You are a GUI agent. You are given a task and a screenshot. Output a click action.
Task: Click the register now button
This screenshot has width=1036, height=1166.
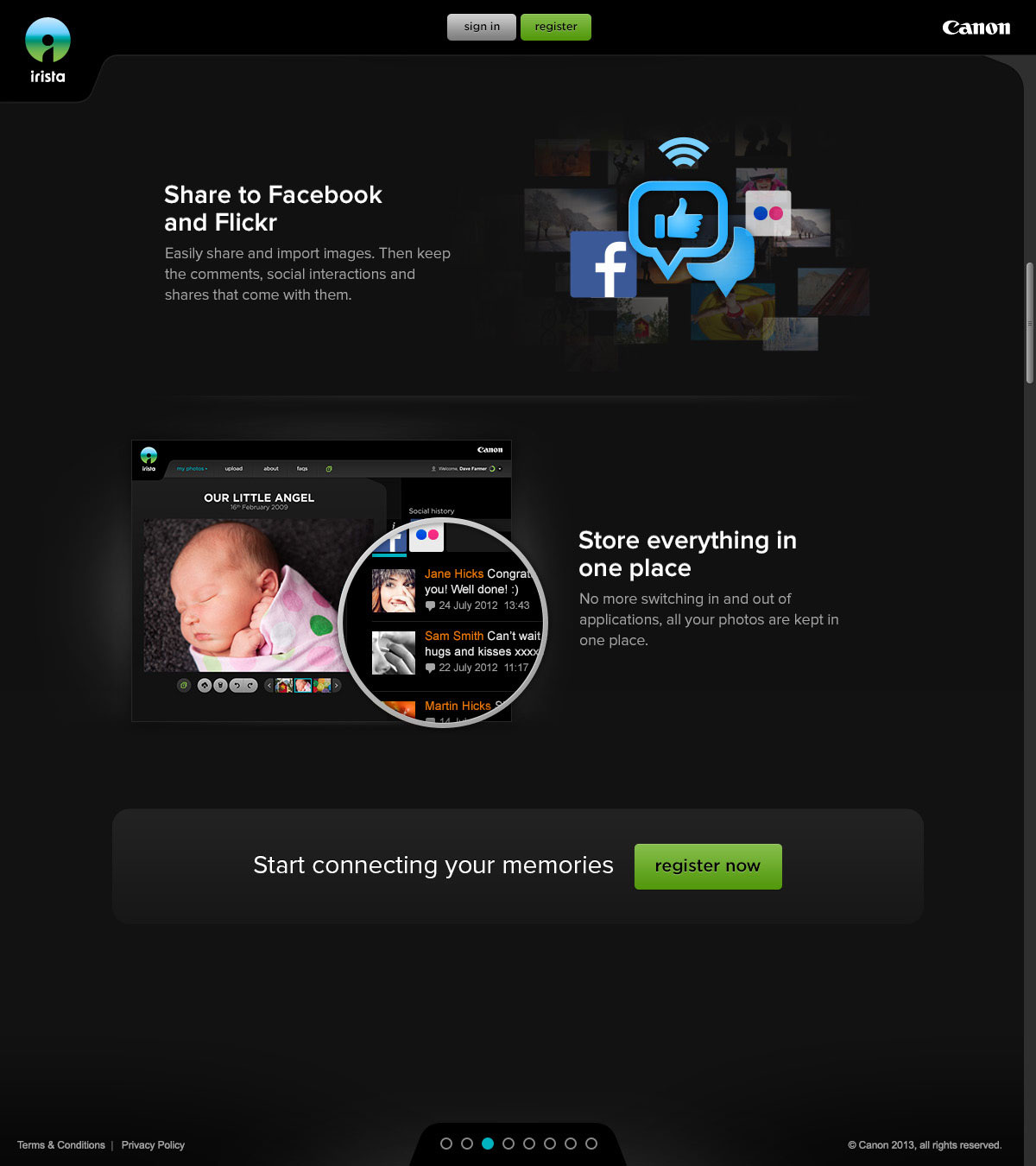pyautogui.click(x=708, y=866)
